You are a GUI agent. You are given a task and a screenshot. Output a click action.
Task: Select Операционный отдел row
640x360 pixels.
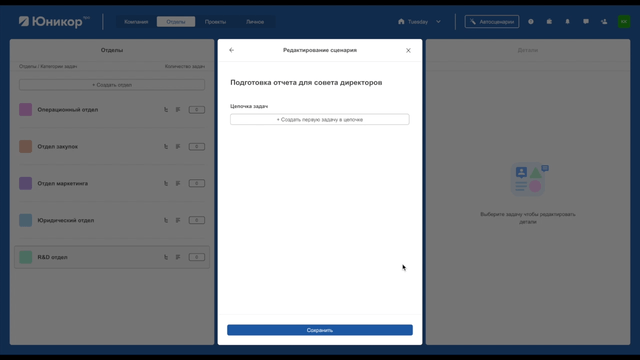[x=112, y=109]
